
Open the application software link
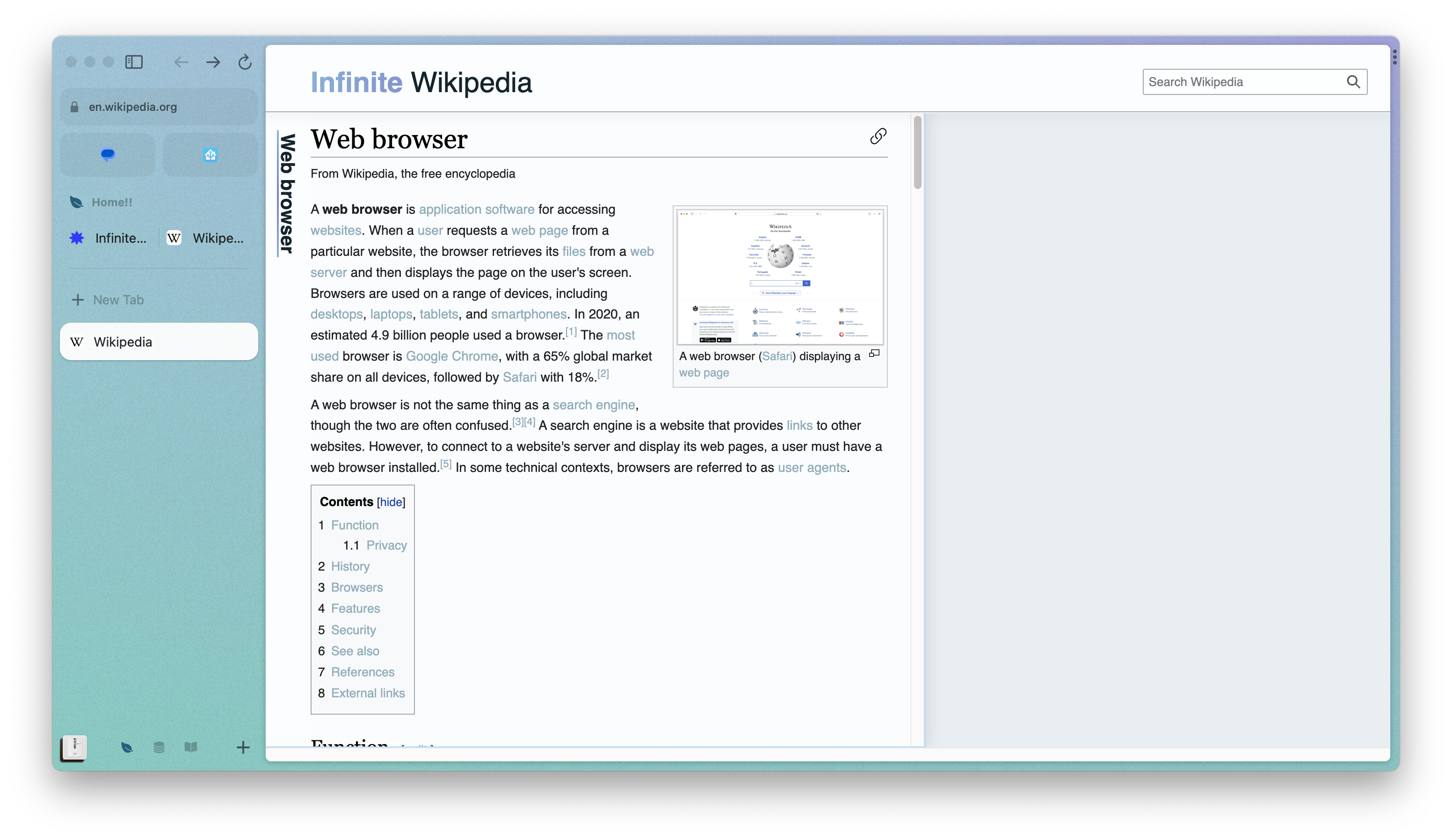tap(477, 209)
